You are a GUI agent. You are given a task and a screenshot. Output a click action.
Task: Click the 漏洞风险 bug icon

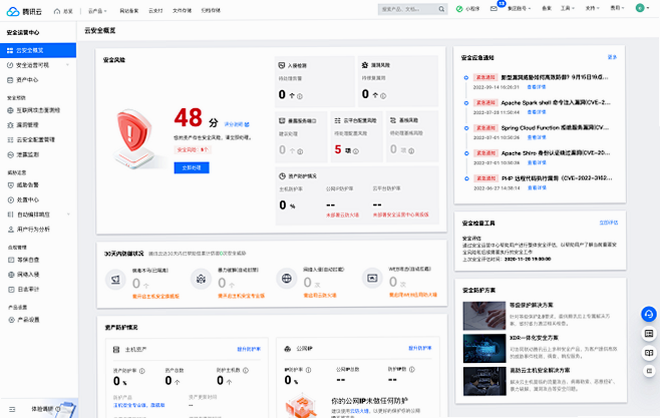(x=365, y=65)
